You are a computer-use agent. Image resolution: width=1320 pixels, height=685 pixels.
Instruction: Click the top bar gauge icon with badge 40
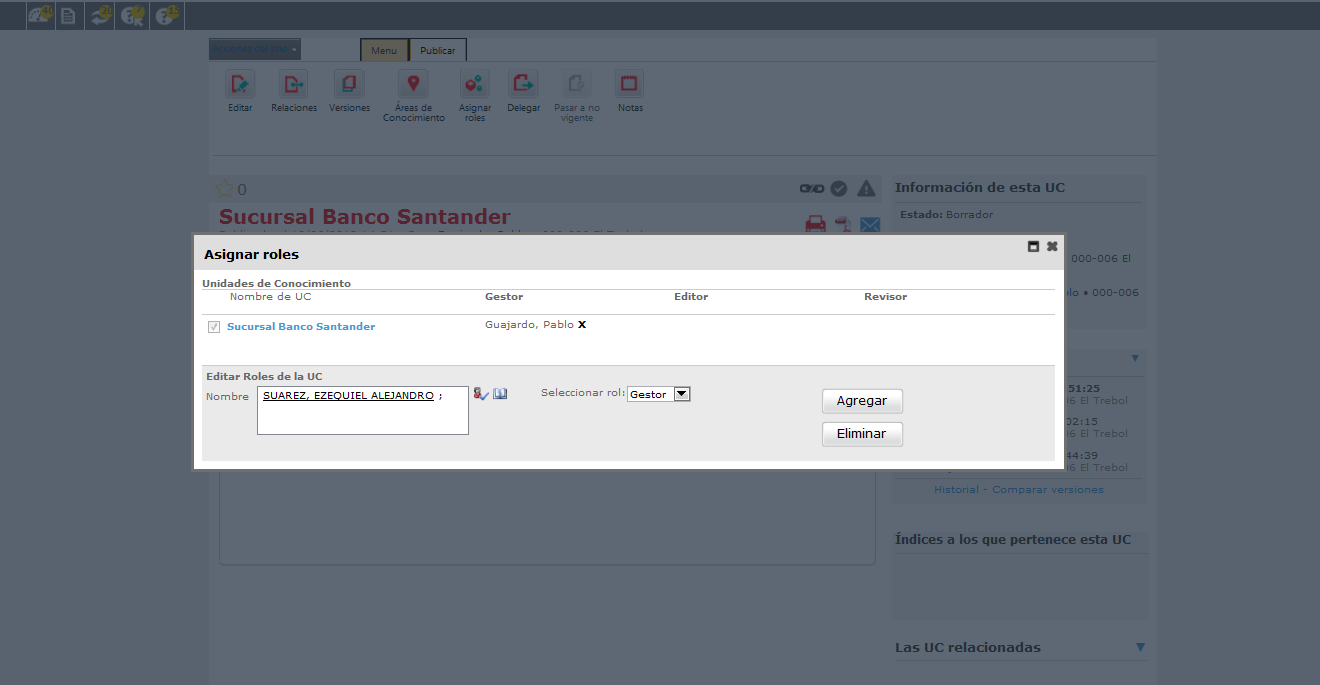pos(40,16)
